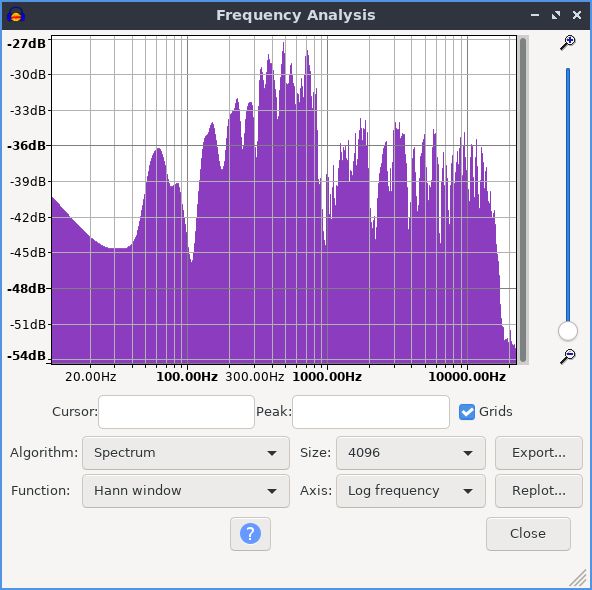Click the -54dB axis label
This screenshot has width=592, height=590.
point(26,356)
